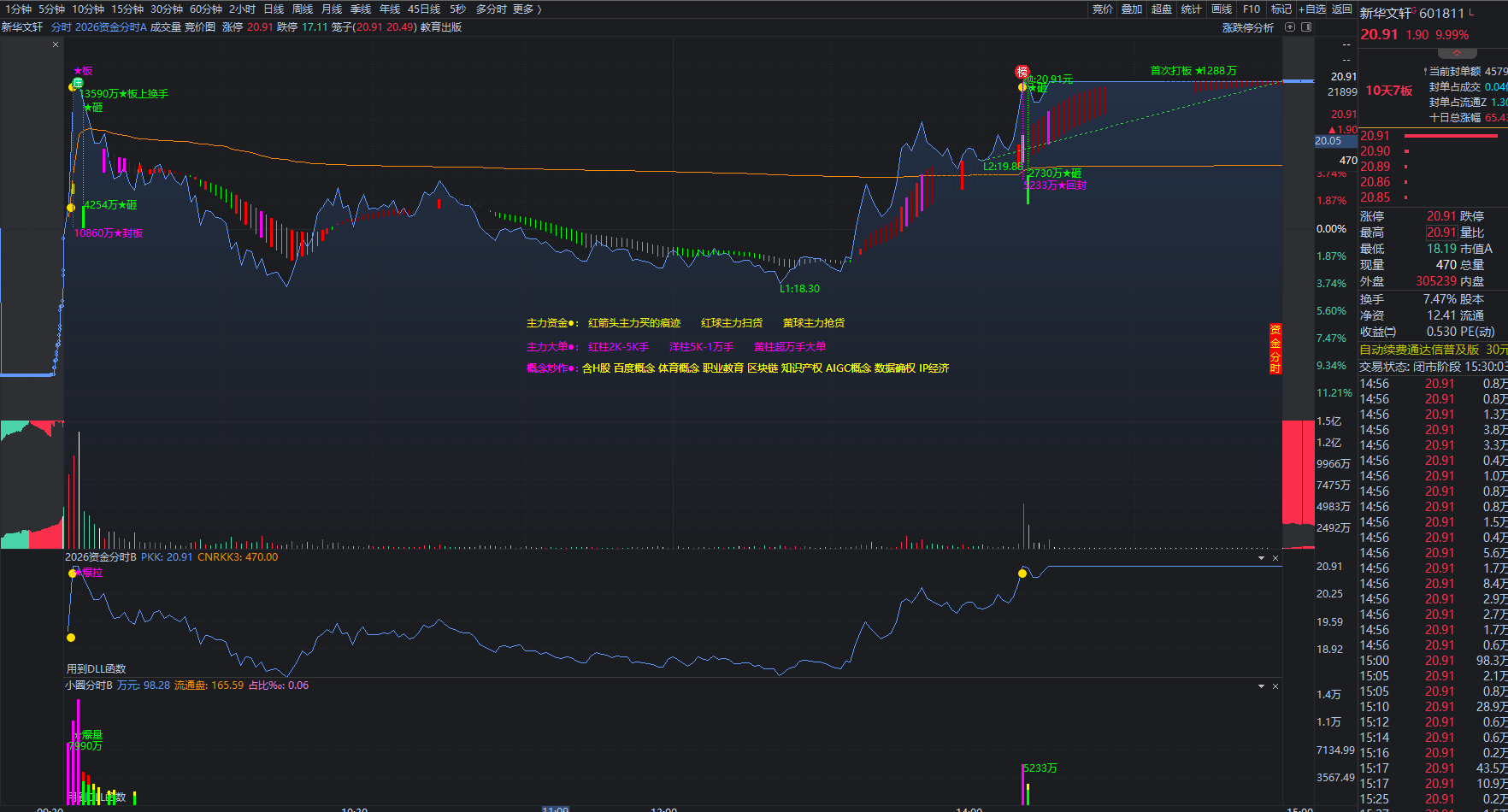Screen dimensions: 1508x812
Task: Open the 统计 statistics button
Action: click(x=1191, y=9)
